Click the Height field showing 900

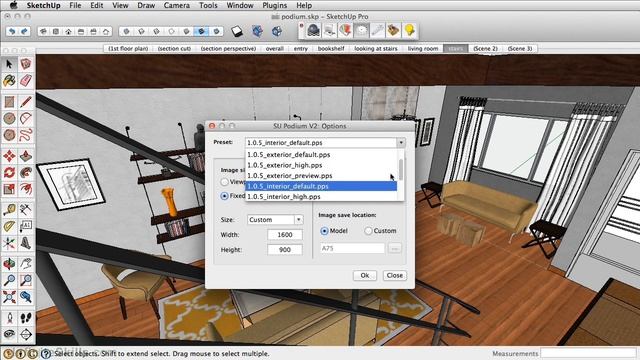point(285,249)
